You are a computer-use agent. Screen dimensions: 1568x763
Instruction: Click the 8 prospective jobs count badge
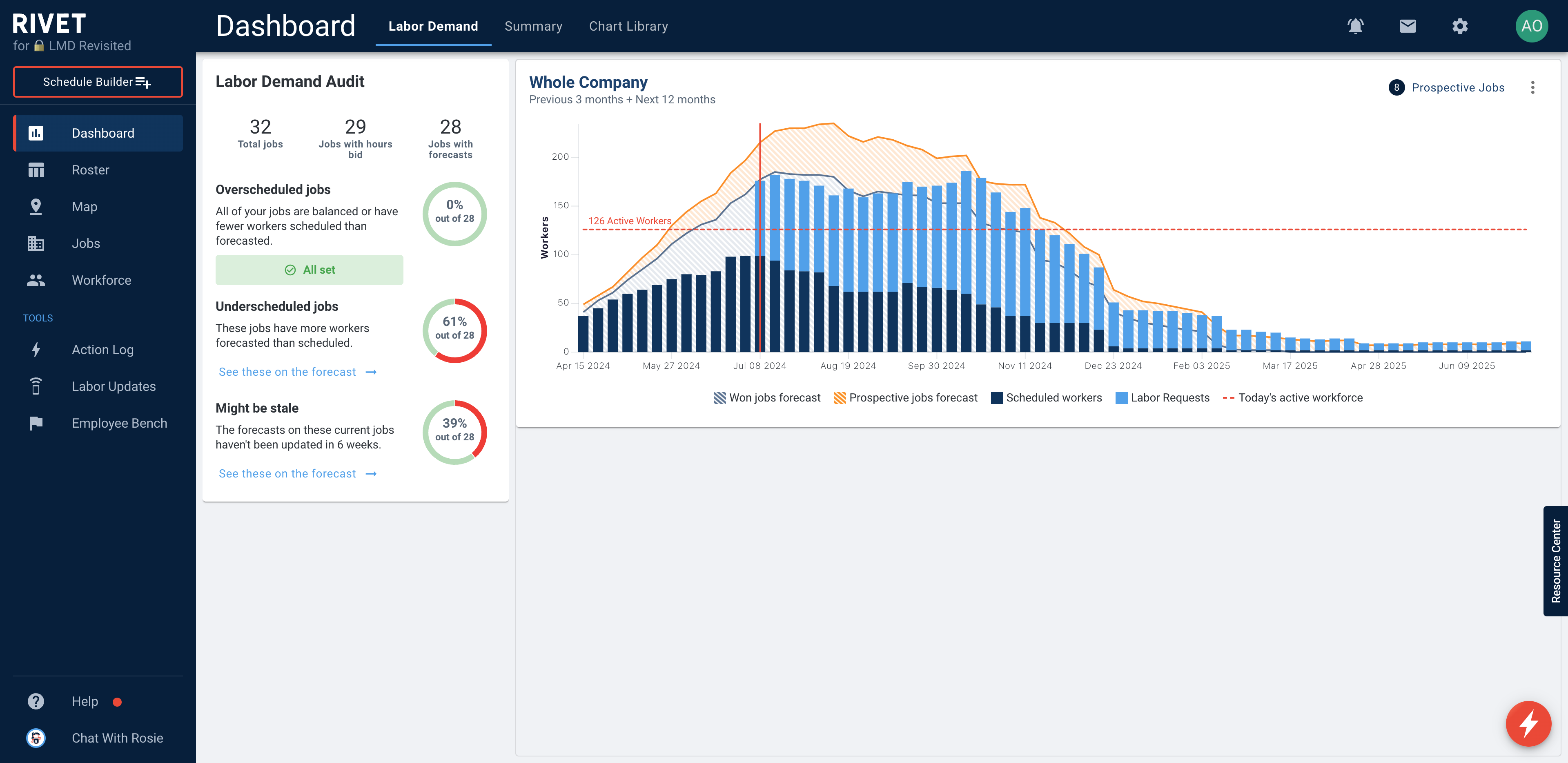pyautogui.click(x=1396, y=88)
